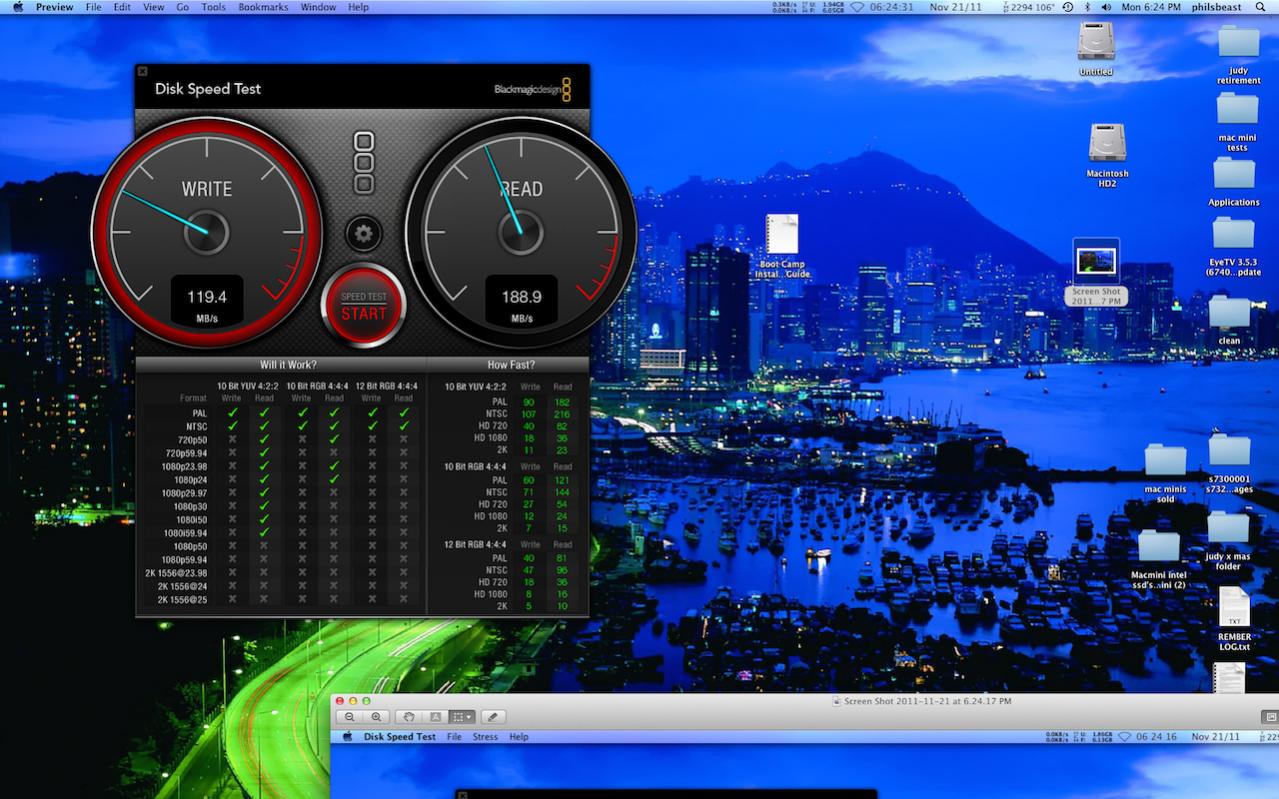Screen dimensions: 1279x799
Task: Click the Disk Speed Test title text
Action: pos(208,89)
